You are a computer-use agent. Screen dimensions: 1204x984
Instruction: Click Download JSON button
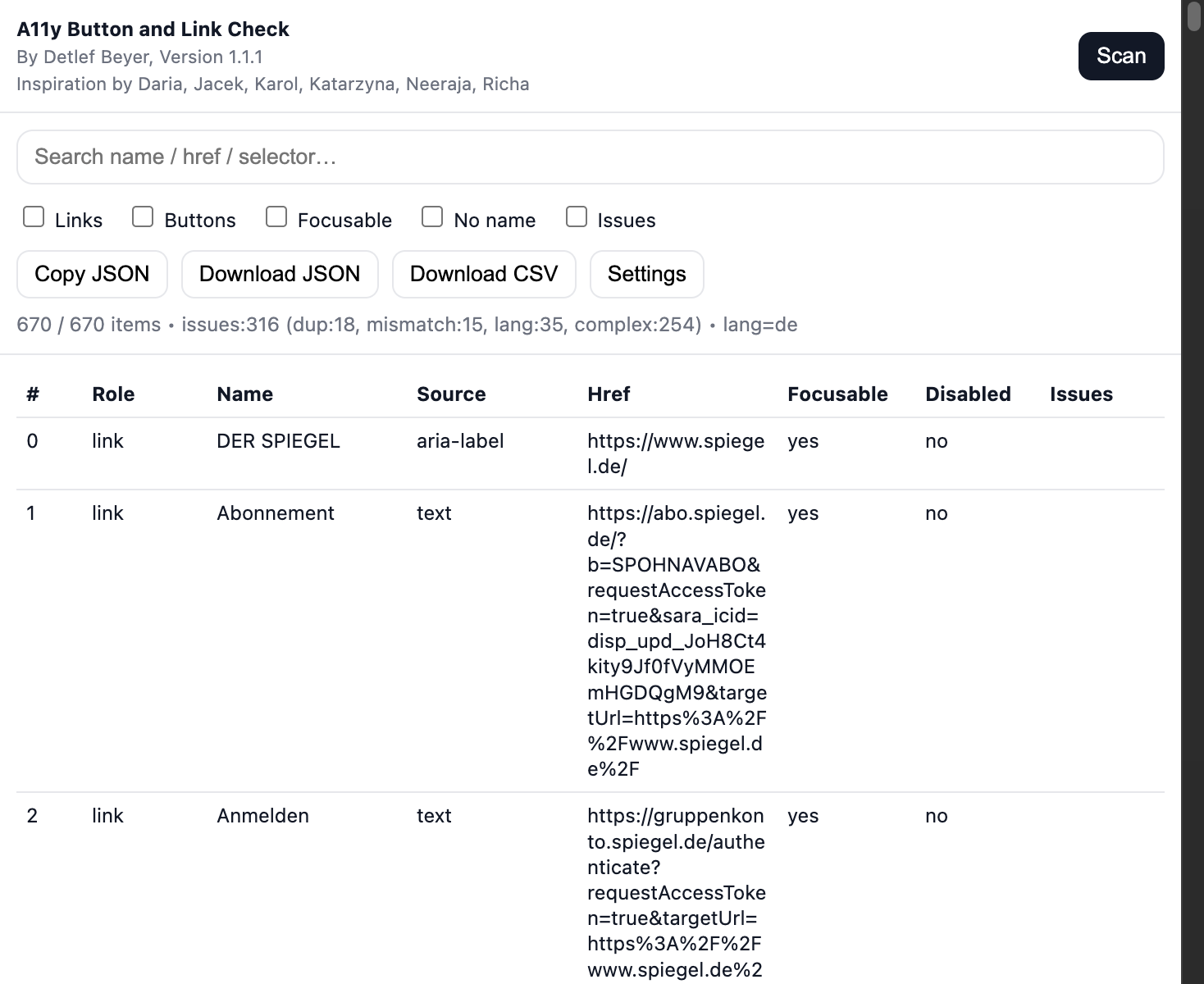click(x=280, y=274)
